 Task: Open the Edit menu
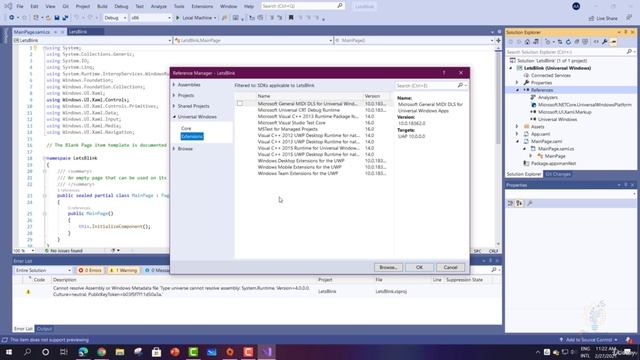(x=34, y=7)
